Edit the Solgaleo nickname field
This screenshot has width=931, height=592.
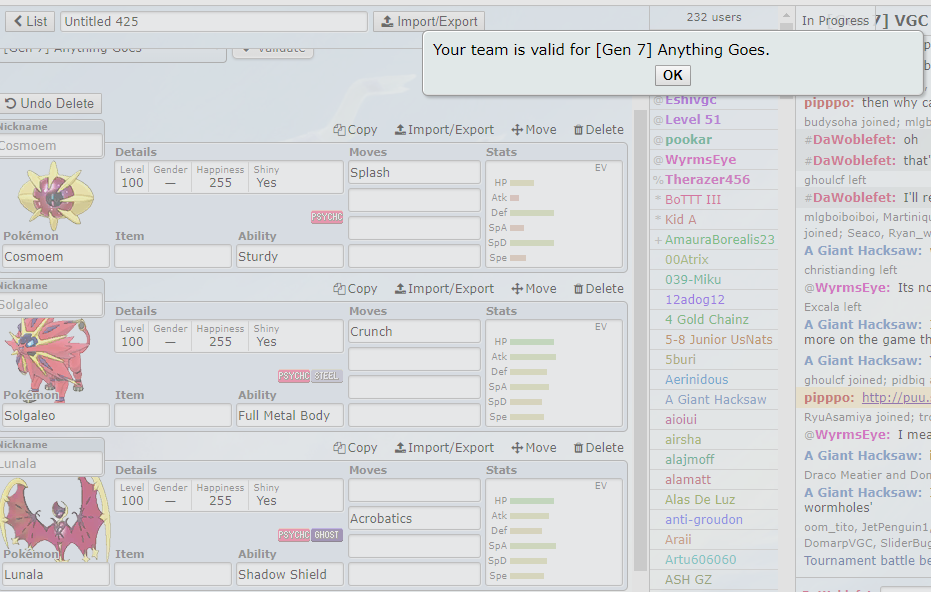(x=50, y=305)
